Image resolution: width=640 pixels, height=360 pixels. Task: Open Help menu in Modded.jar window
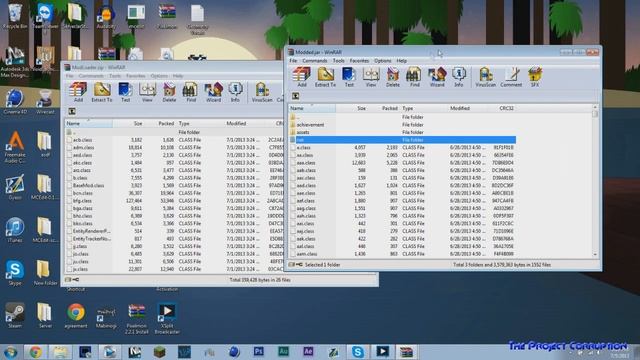401,61
